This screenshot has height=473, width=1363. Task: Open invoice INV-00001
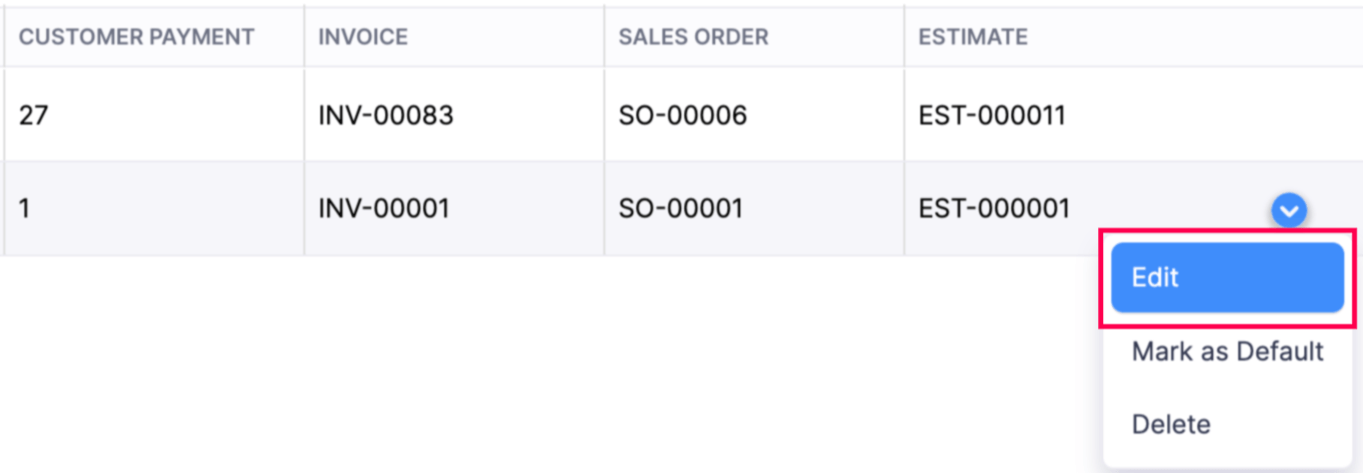click(384, 209)
